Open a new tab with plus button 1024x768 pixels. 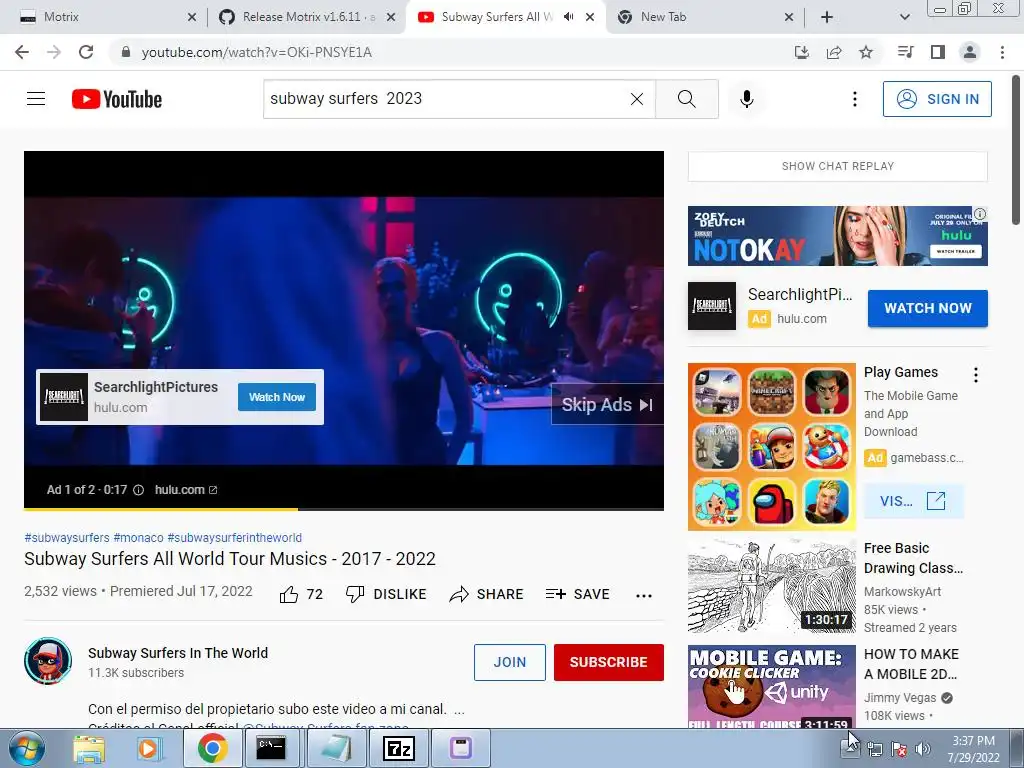[827, 17]
